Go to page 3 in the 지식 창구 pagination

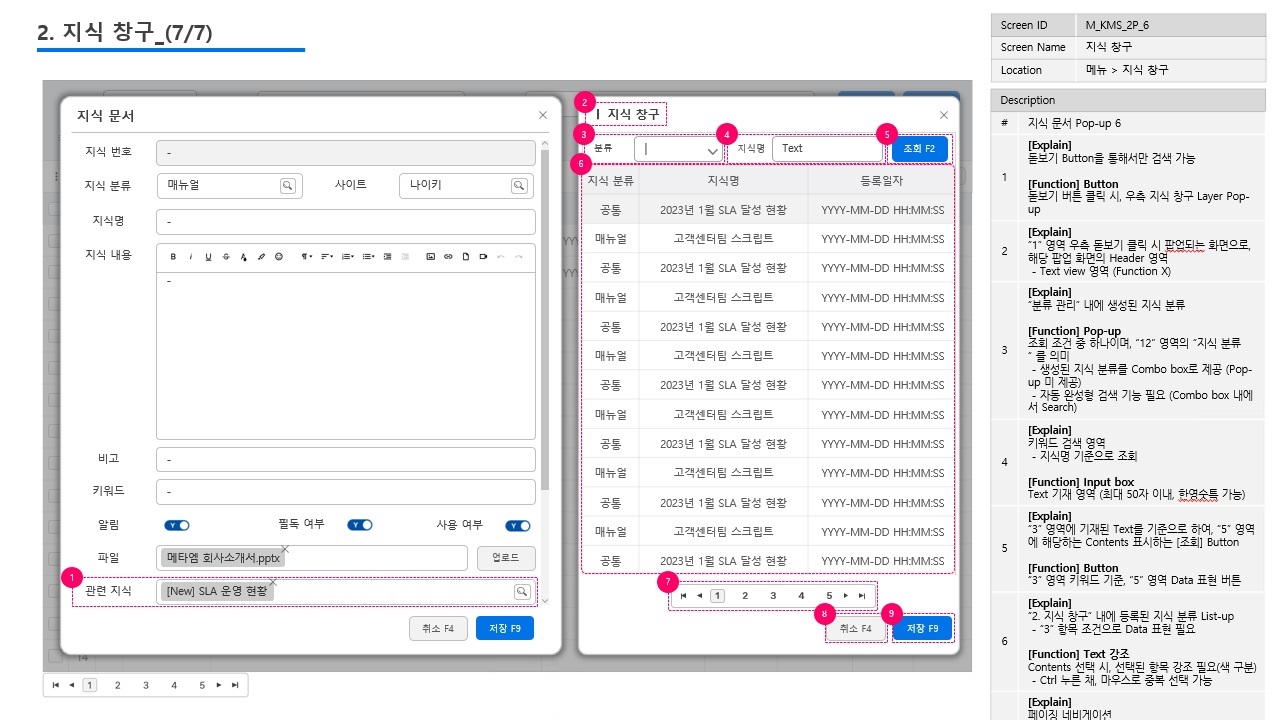773,596
